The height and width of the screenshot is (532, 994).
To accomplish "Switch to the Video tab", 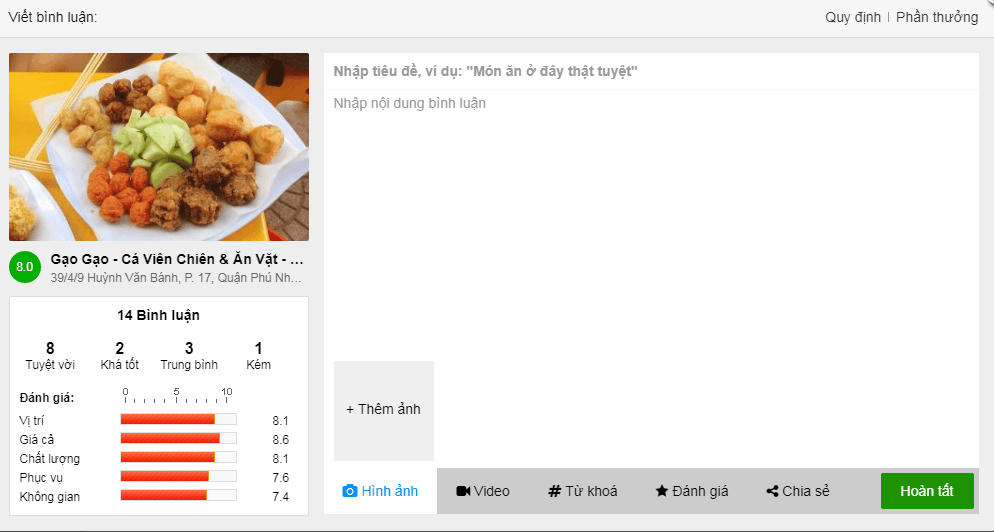I will coord(483,491).
